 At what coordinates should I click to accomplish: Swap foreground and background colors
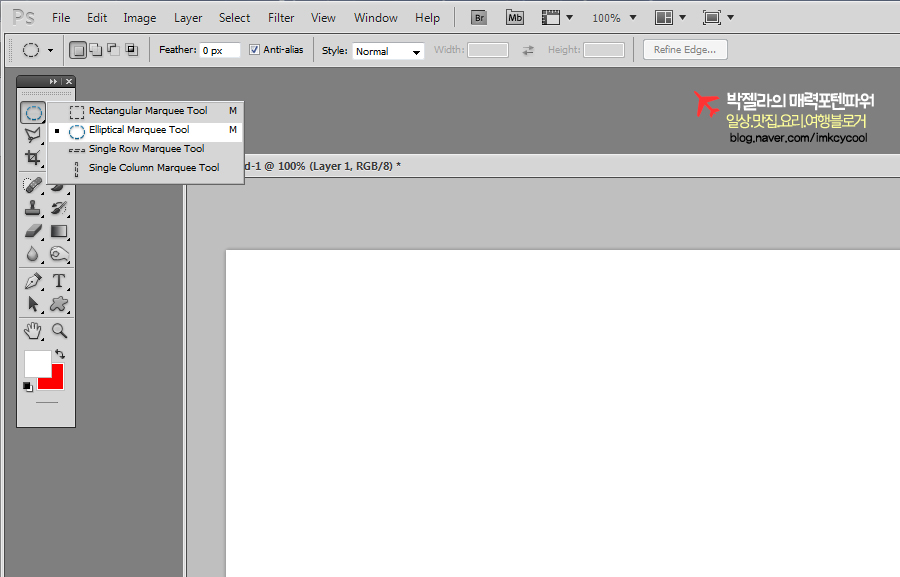click(60, 354)
